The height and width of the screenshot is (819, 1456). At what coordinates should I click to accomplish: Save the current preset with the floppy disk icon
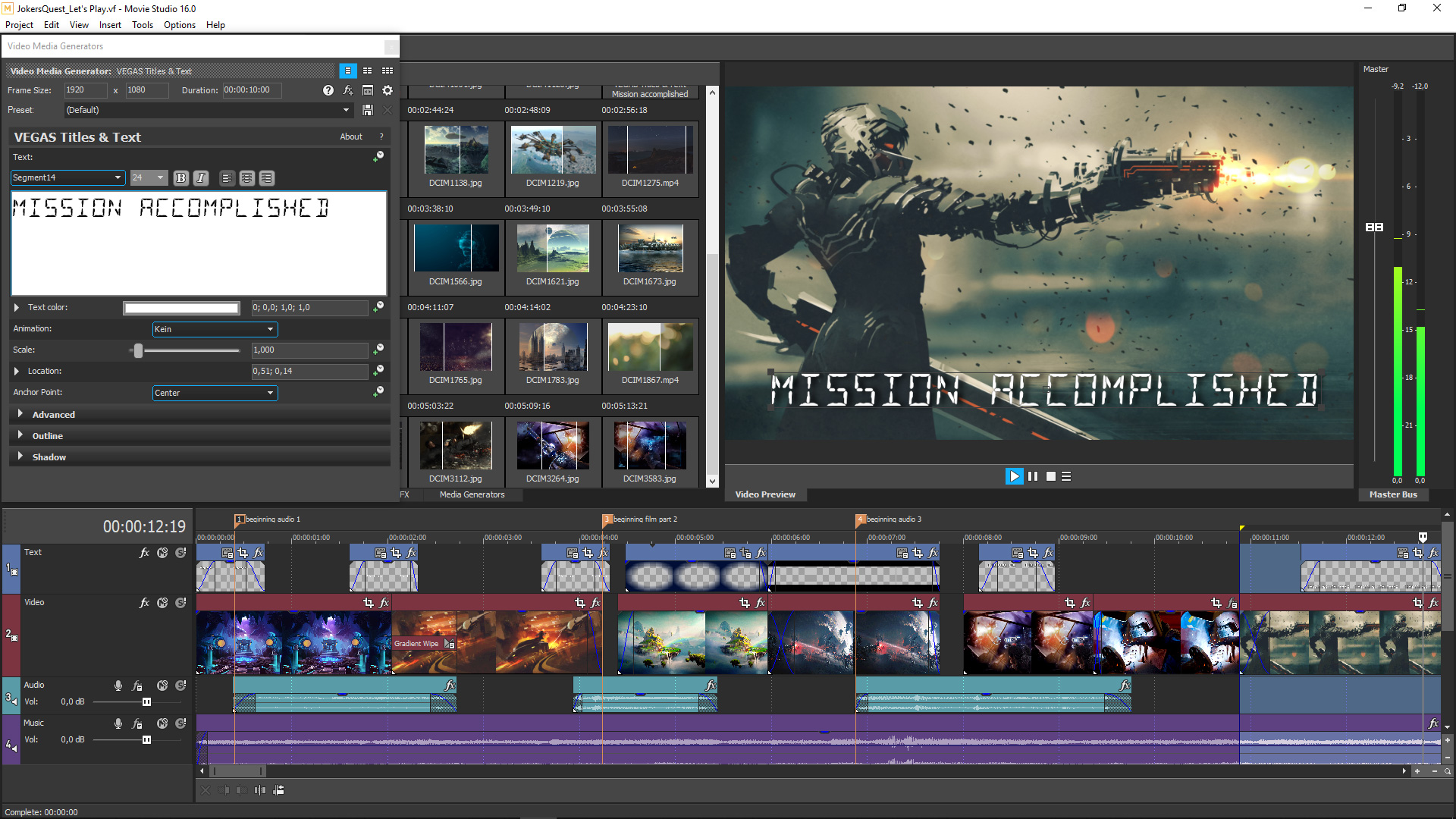[x=368, y=110]
